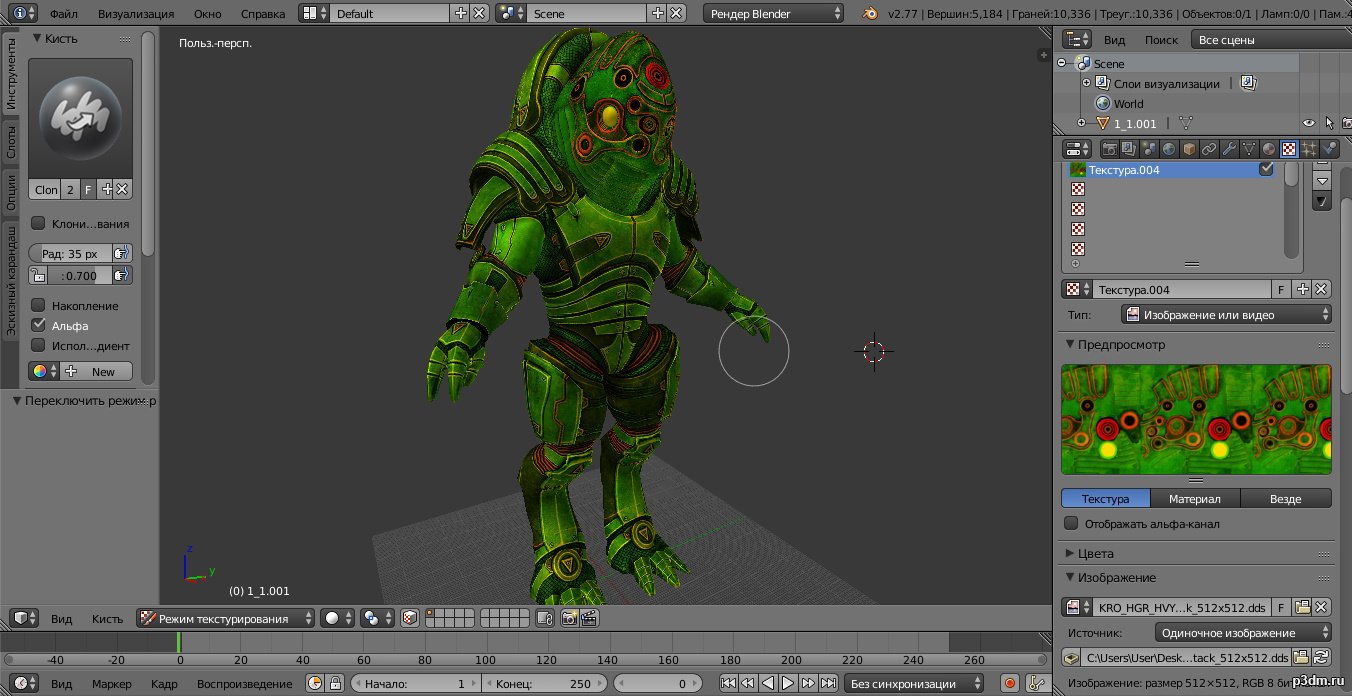
Task: Reload the image file
Action: [x=1322, y=657]
